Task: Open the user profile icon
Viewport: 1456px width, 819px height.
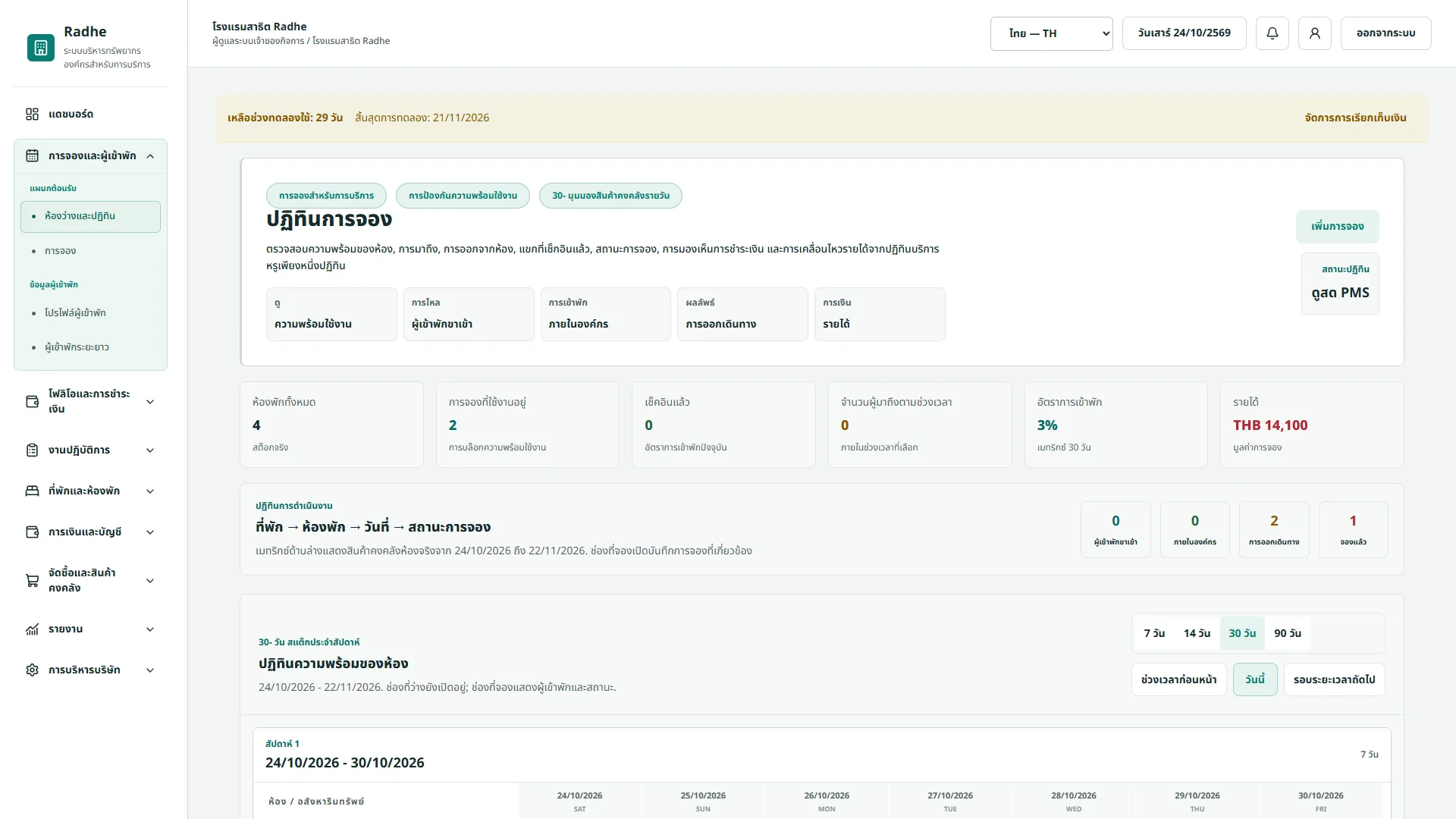Action: tap(1315, 33)
